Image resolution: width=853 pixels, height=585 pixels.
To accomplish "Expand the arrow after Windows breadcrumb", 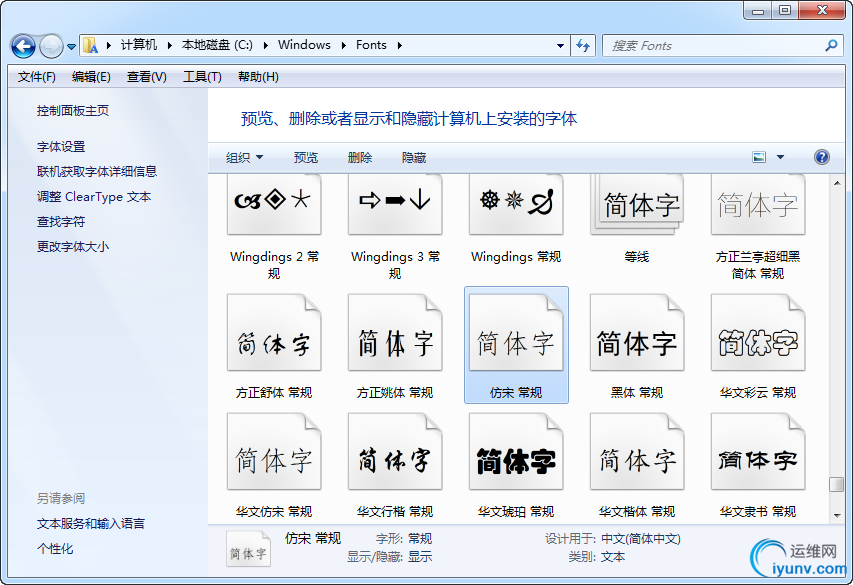I will click(343, 46).
